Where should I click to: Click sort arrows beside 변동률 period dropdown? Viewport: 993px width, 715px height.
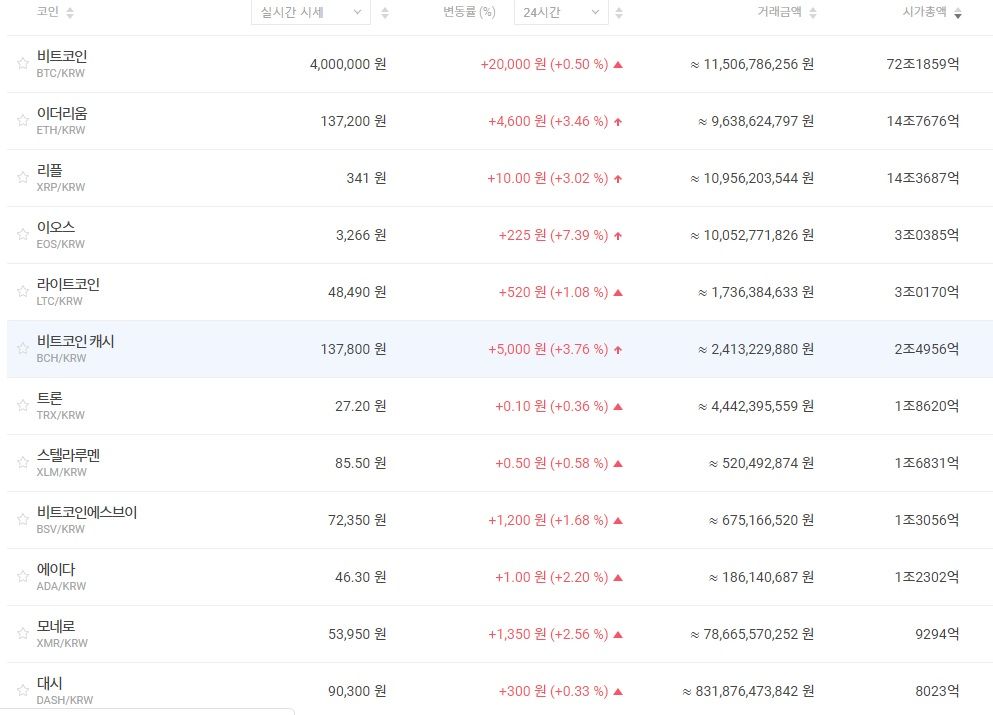pyautogui.click(x=619, y=13)
